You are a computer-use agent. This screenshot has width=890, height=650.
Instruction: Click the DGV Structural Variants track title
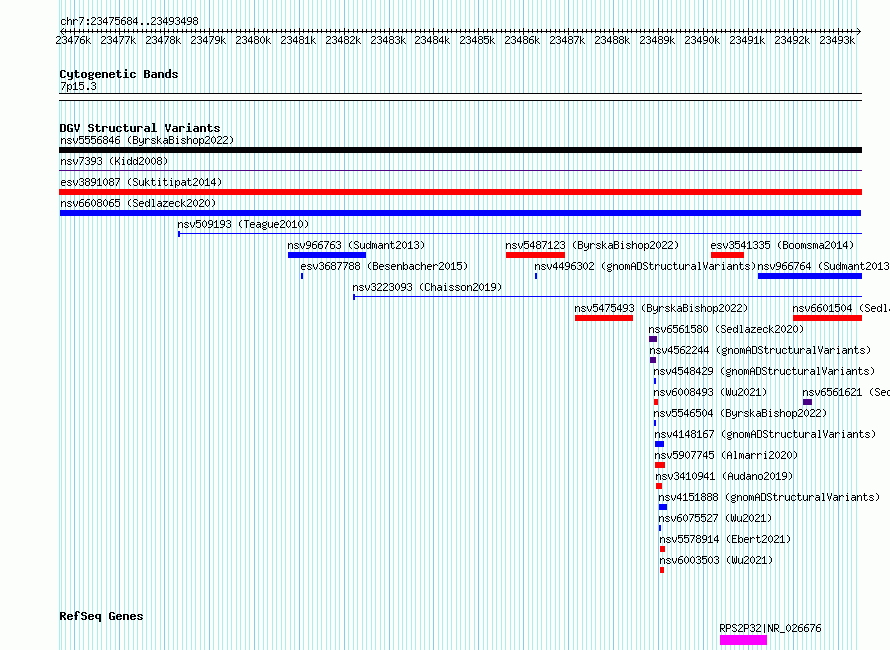pos(140,128)
